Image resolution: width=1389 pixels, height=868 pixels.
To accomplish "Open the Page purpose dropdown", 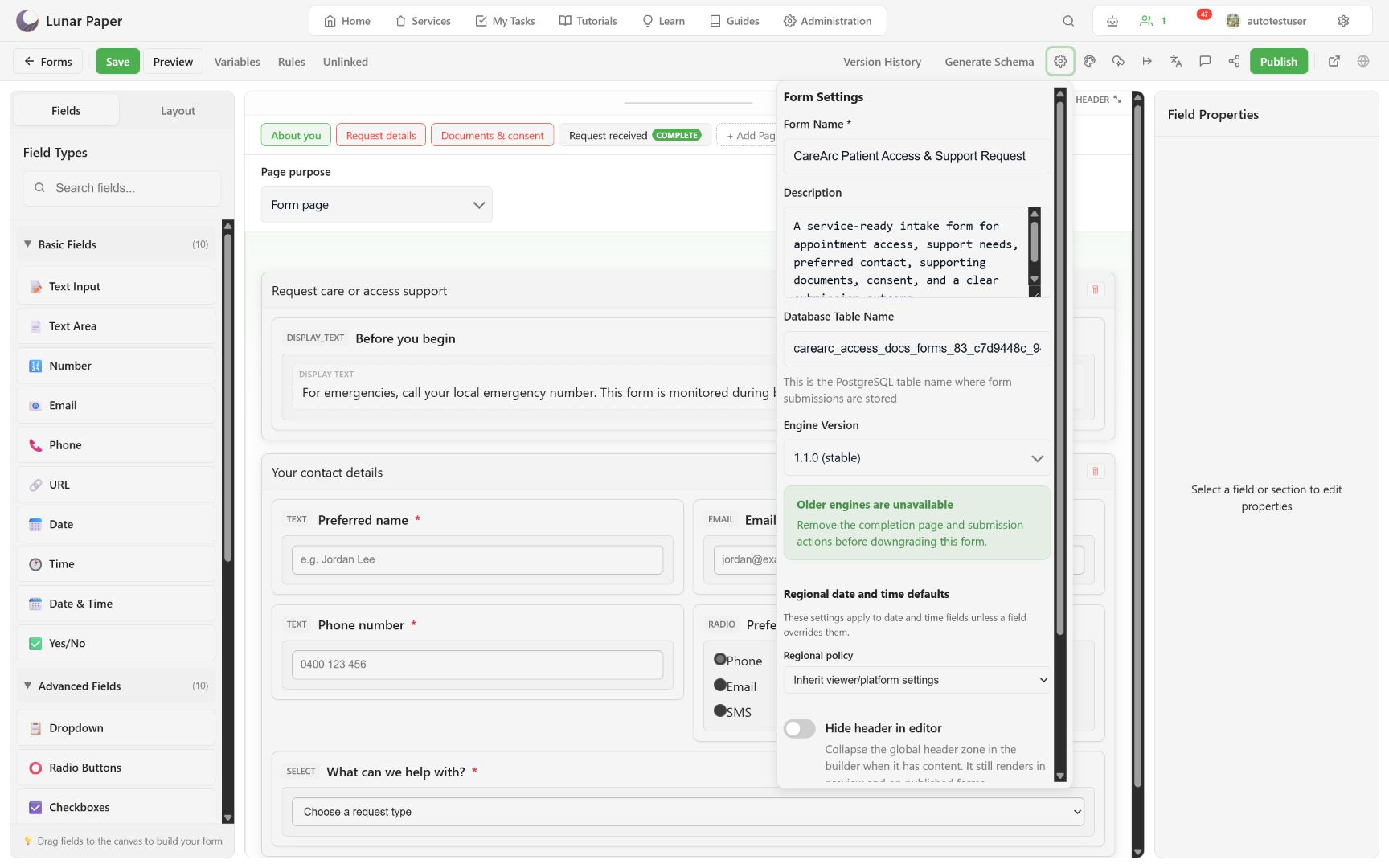I will tap(376, 205).
